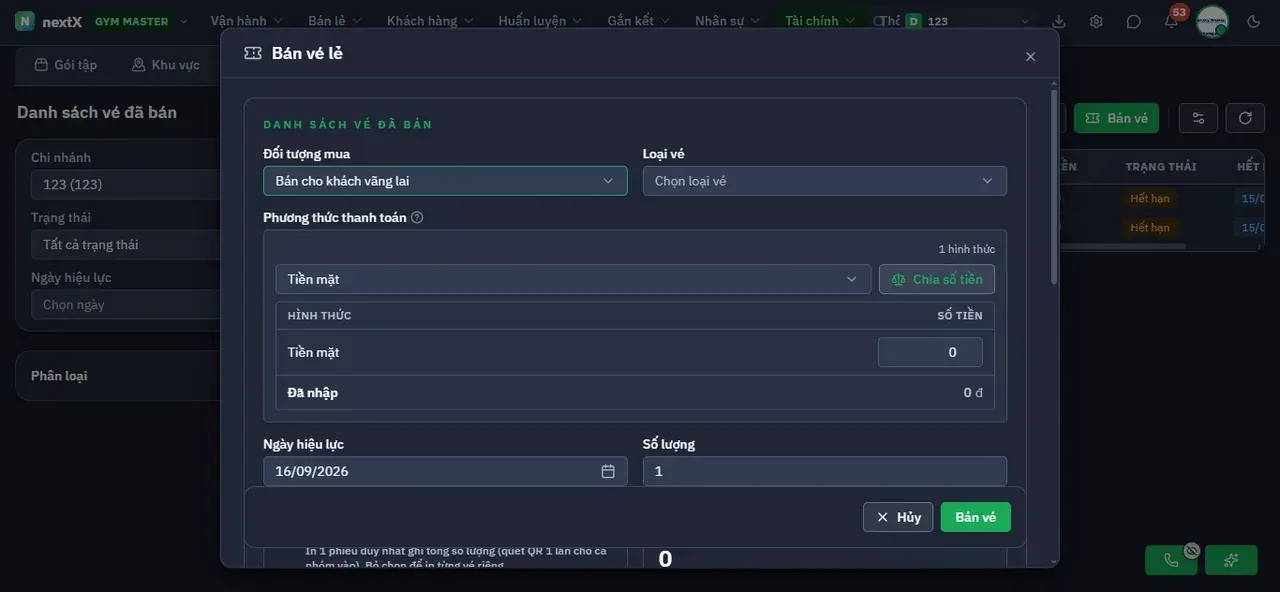
Task: Expand the GYM MASTER module switcher
Action: (141, 21)
